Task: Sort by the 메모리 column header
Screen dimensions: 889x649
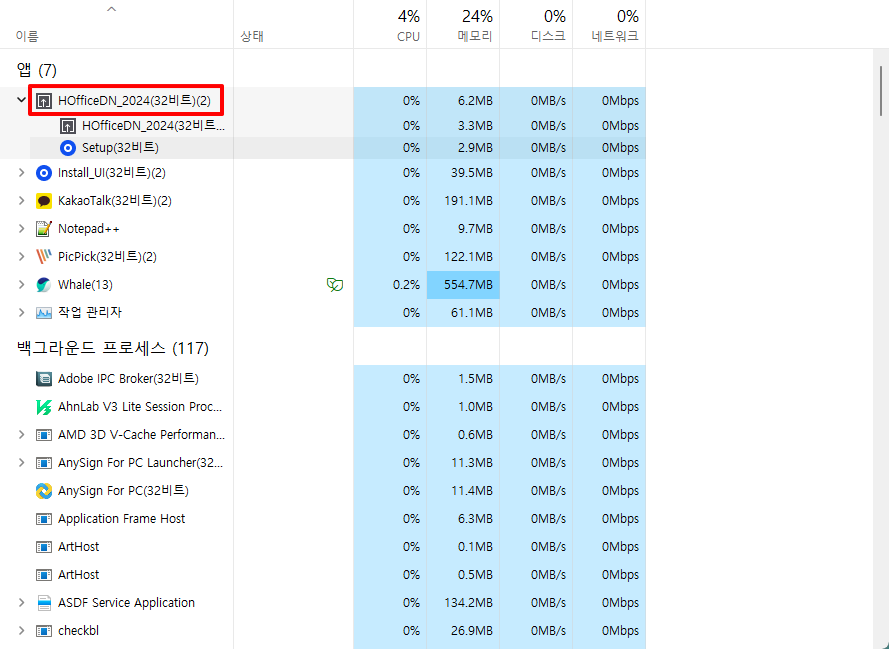Action: click(x=463, y=24)
